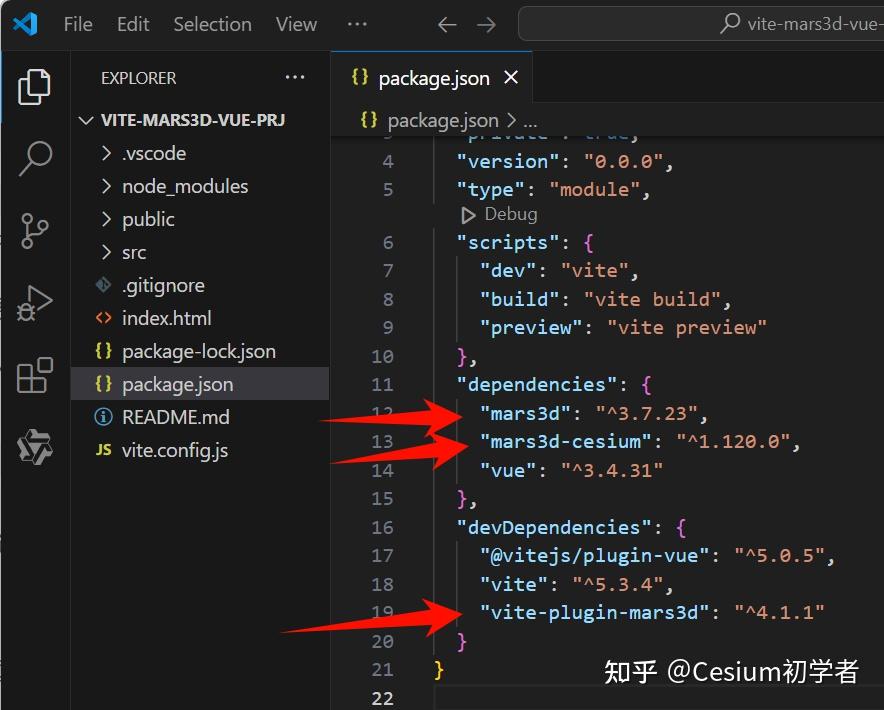Screen dimensions: 884x710
Task: Open the Extensions view icon
Action: click(x=34, y=376)
